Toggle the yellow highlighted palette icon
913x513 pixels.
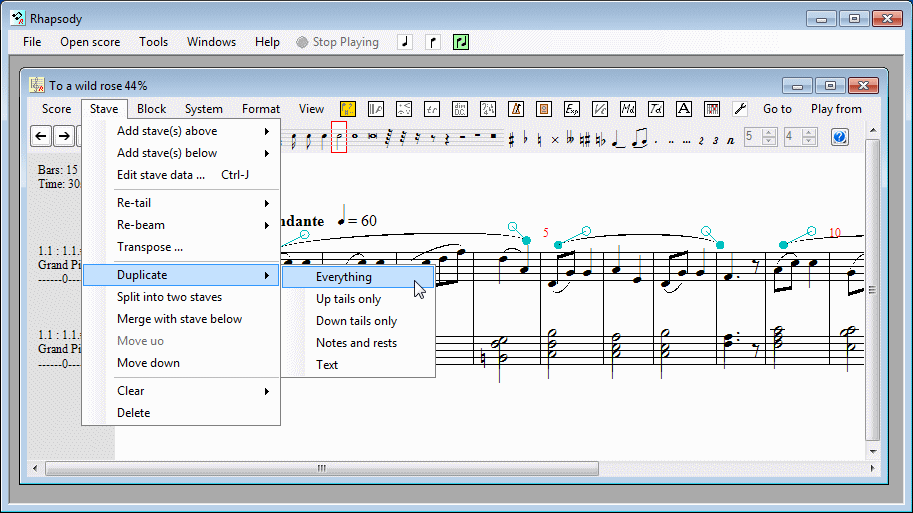[348, 109]
